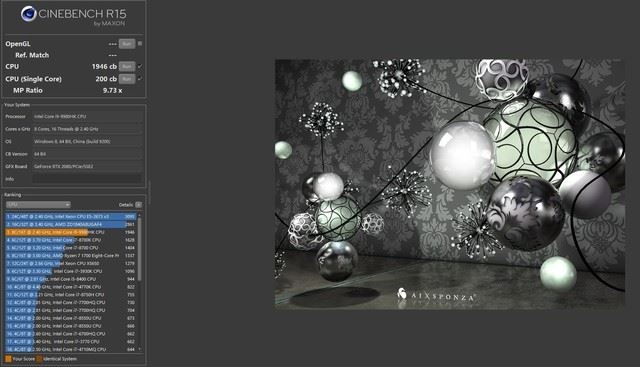The height and width of the screenshot is (367, 640).
Task: Open the Ranking CPU dropdown
Action: pos(38,205)
